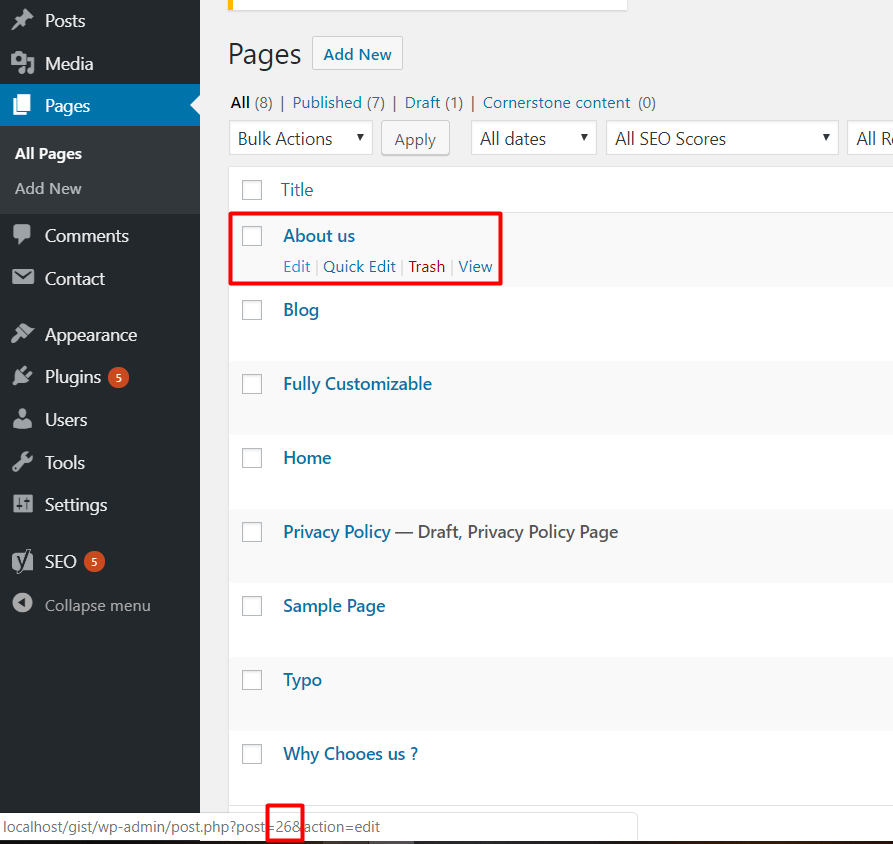Screen dimensions: 893x844
Task: Open the Users menu label
Action: coord(66,420)
